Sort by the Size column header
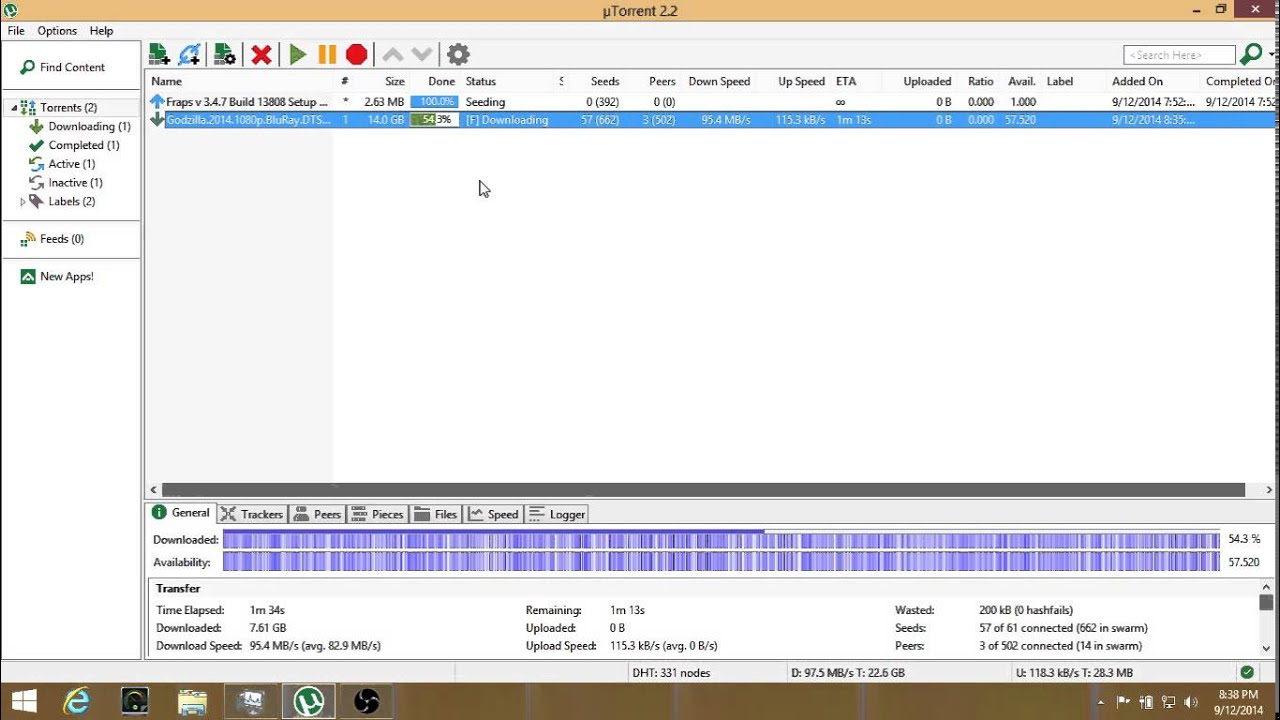This screenshot has width=1280, height=720. [x=394, y=82]
